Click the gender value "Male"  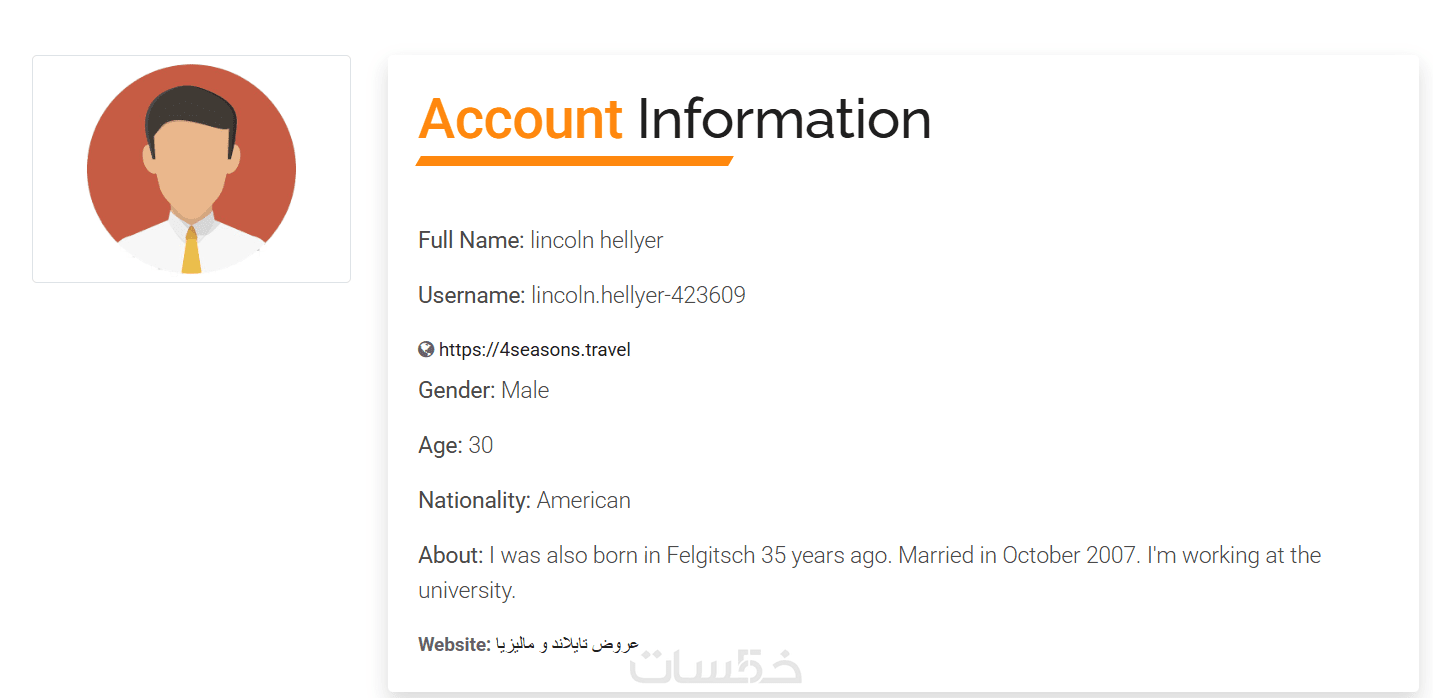pyautogui.click(x=525, y=390)
